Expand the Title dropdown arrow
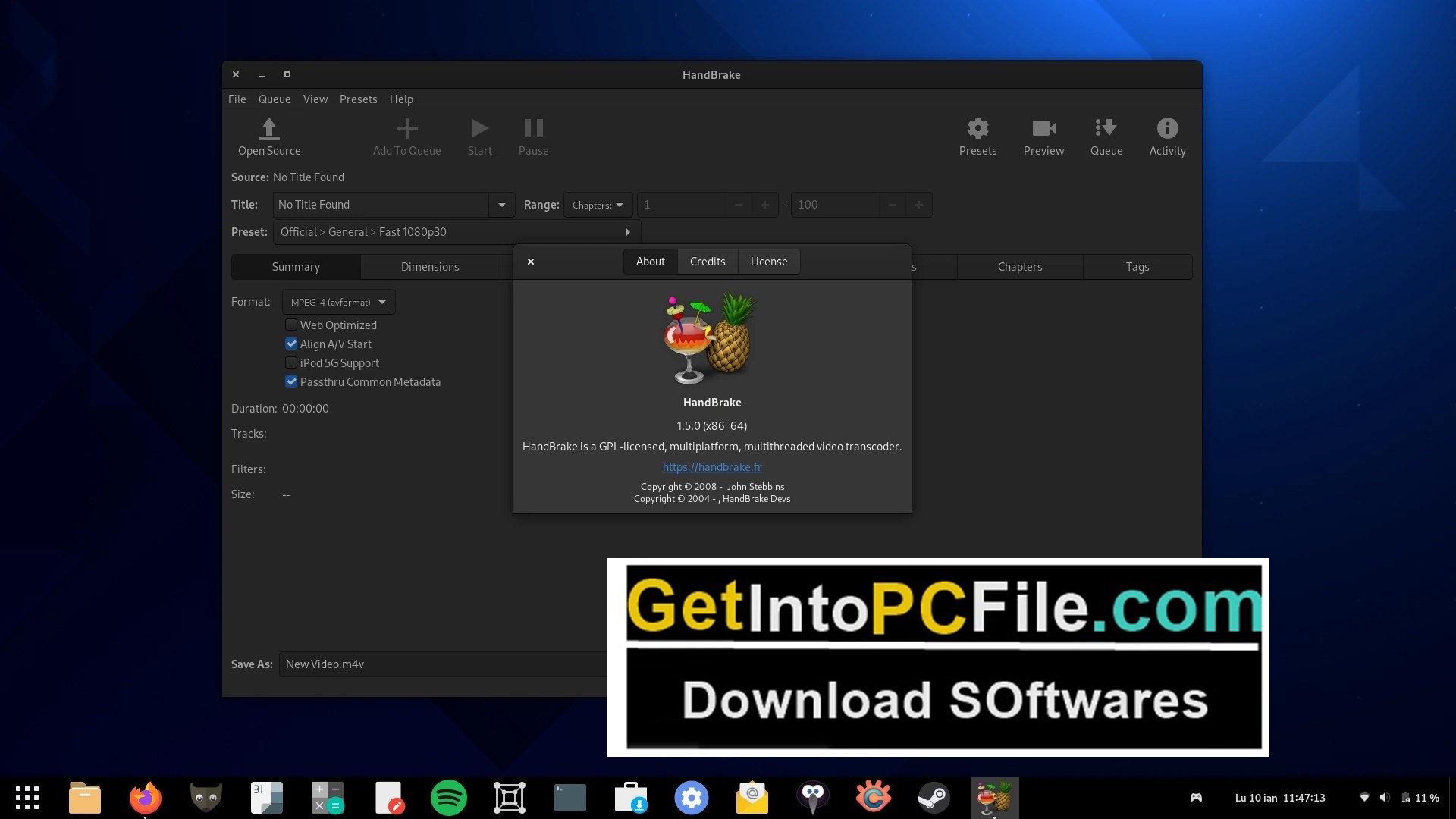 point(501,205)
